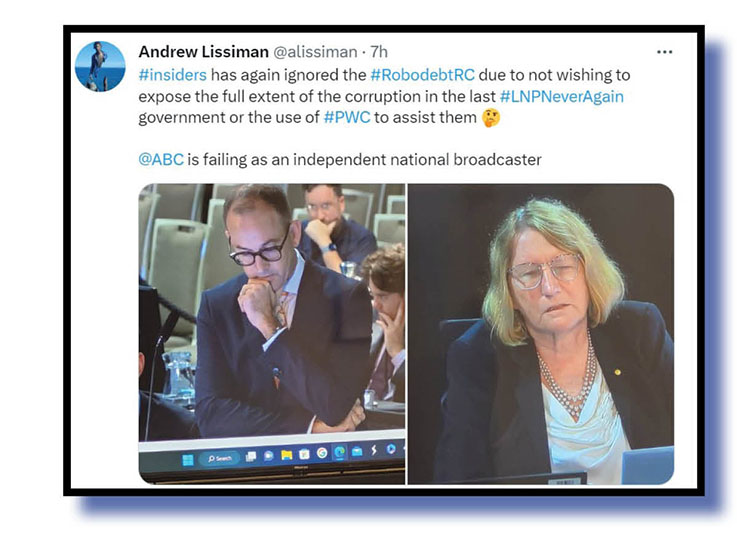The height and width of the screenshot is (539, 737).
Task: Visit the @ABC mention
Action: [x=161, y=160]
